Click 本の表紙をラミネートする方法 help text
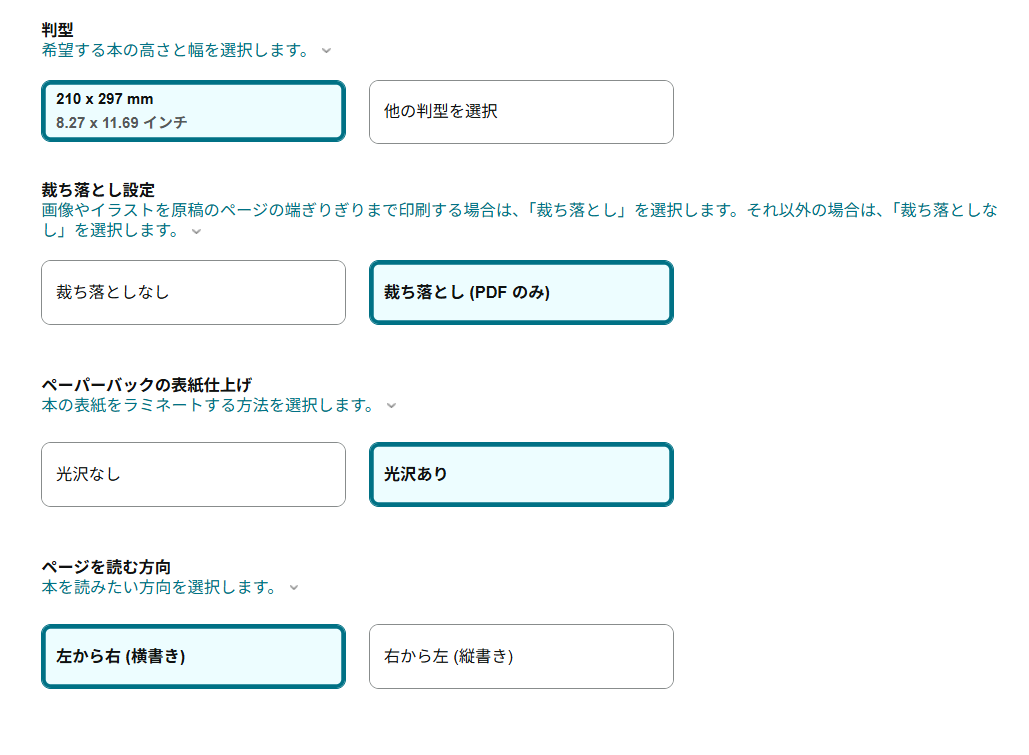Screen dimensions: 1029x755 pyautogui.click(x=208, y=405)
